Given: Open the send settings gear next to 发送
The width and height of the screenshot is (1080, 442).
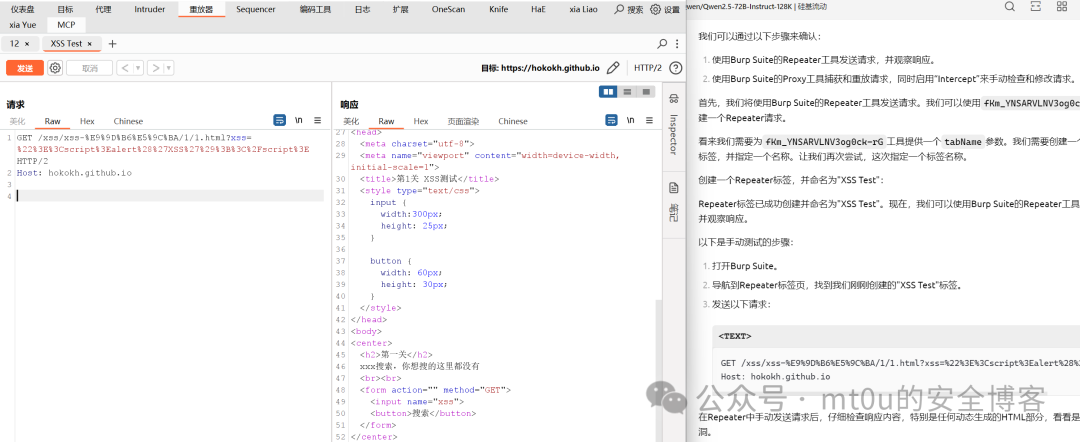Looking at the screenshot, I should pos(55,68).
